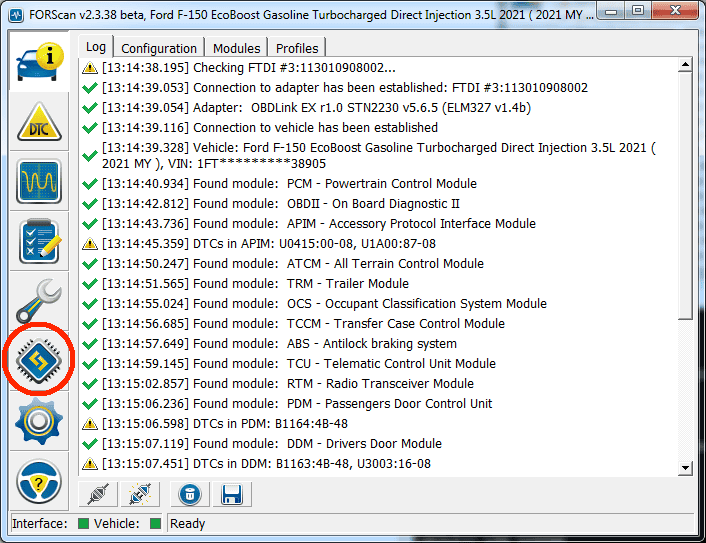This screenshot has height=543, width=706.
Task: Select the 'Adapter: OBDLink EX r1.0' log line
Action: click(378, 108)
